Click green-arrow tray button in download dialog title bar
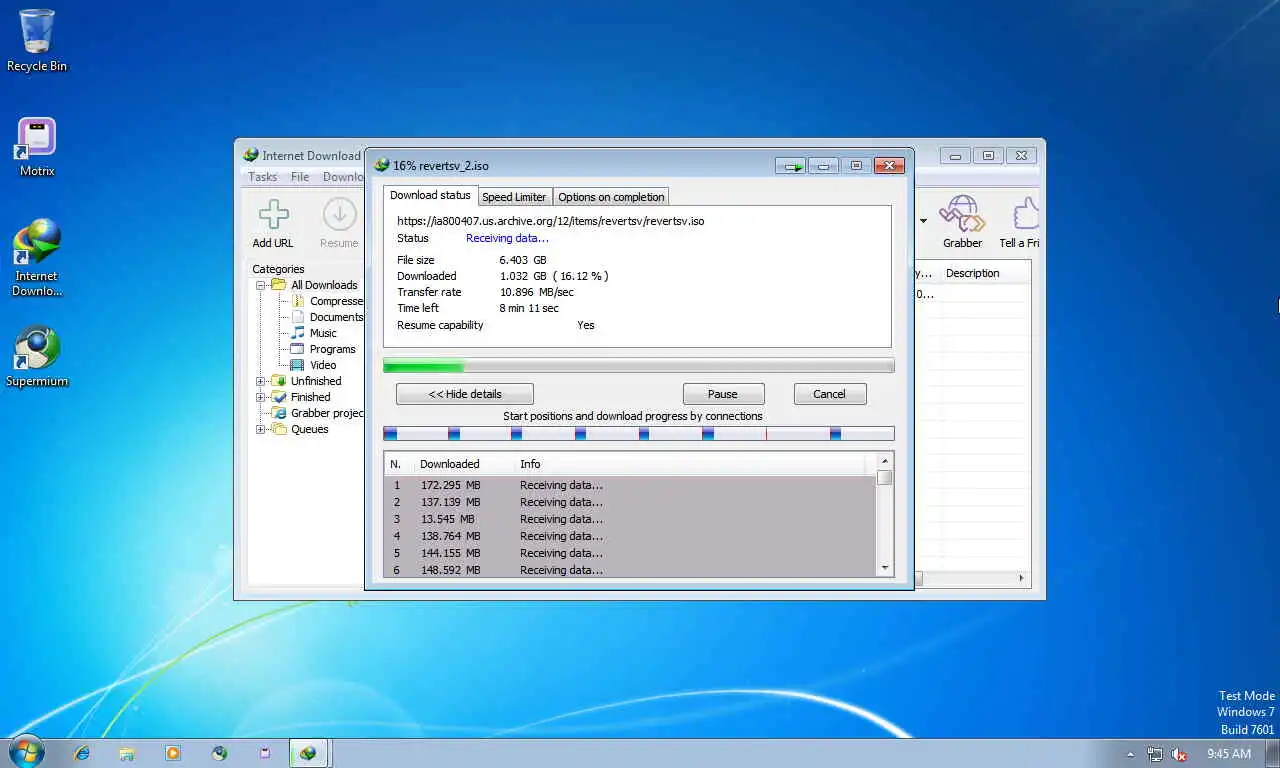Screen dimensions: 1280x768 791,166
